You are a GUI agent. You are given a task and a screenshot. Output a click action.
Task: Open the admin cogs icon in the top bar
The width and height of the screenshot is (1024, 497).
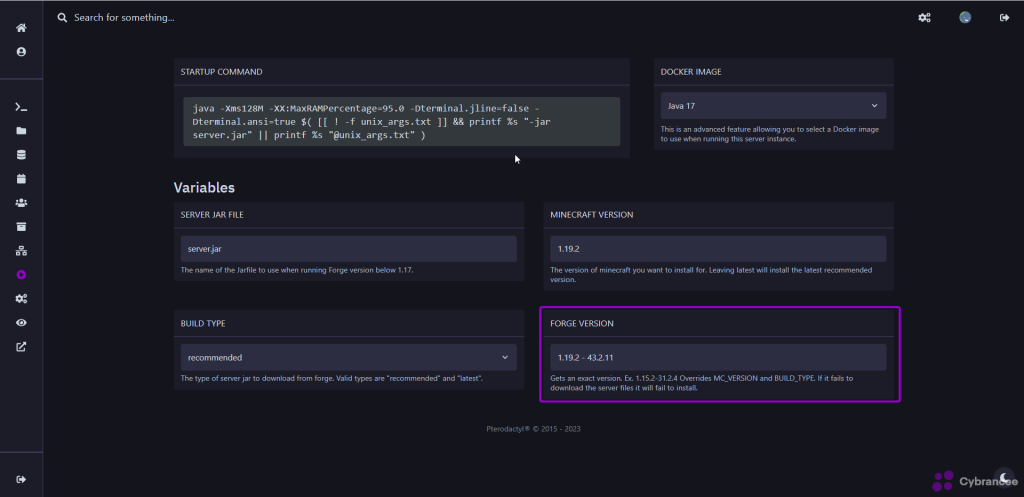924,18
